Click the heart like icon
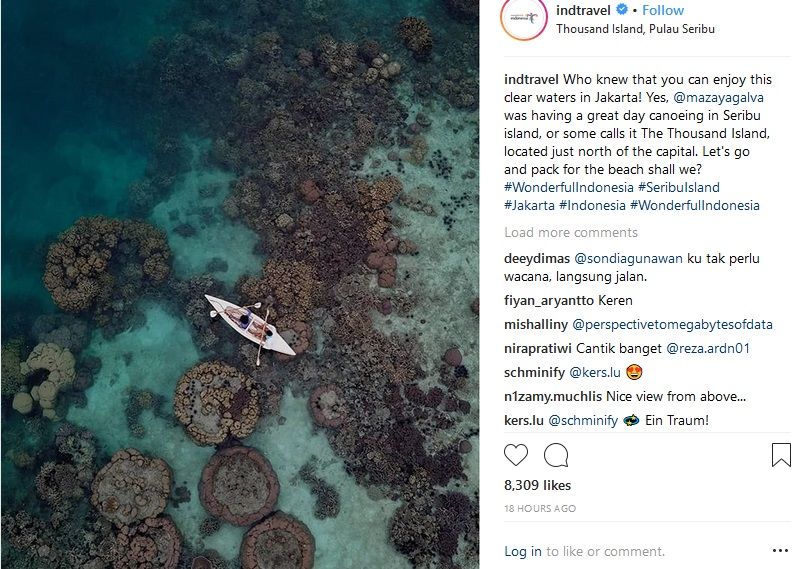 coord(516,456)
